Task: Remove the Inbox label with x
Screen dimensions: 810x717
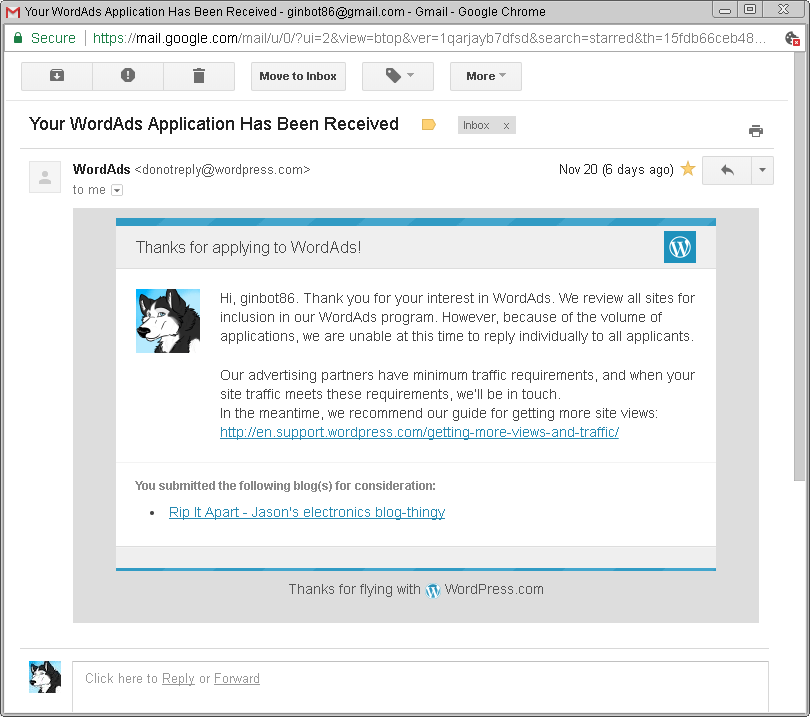Action: [506, 126]
